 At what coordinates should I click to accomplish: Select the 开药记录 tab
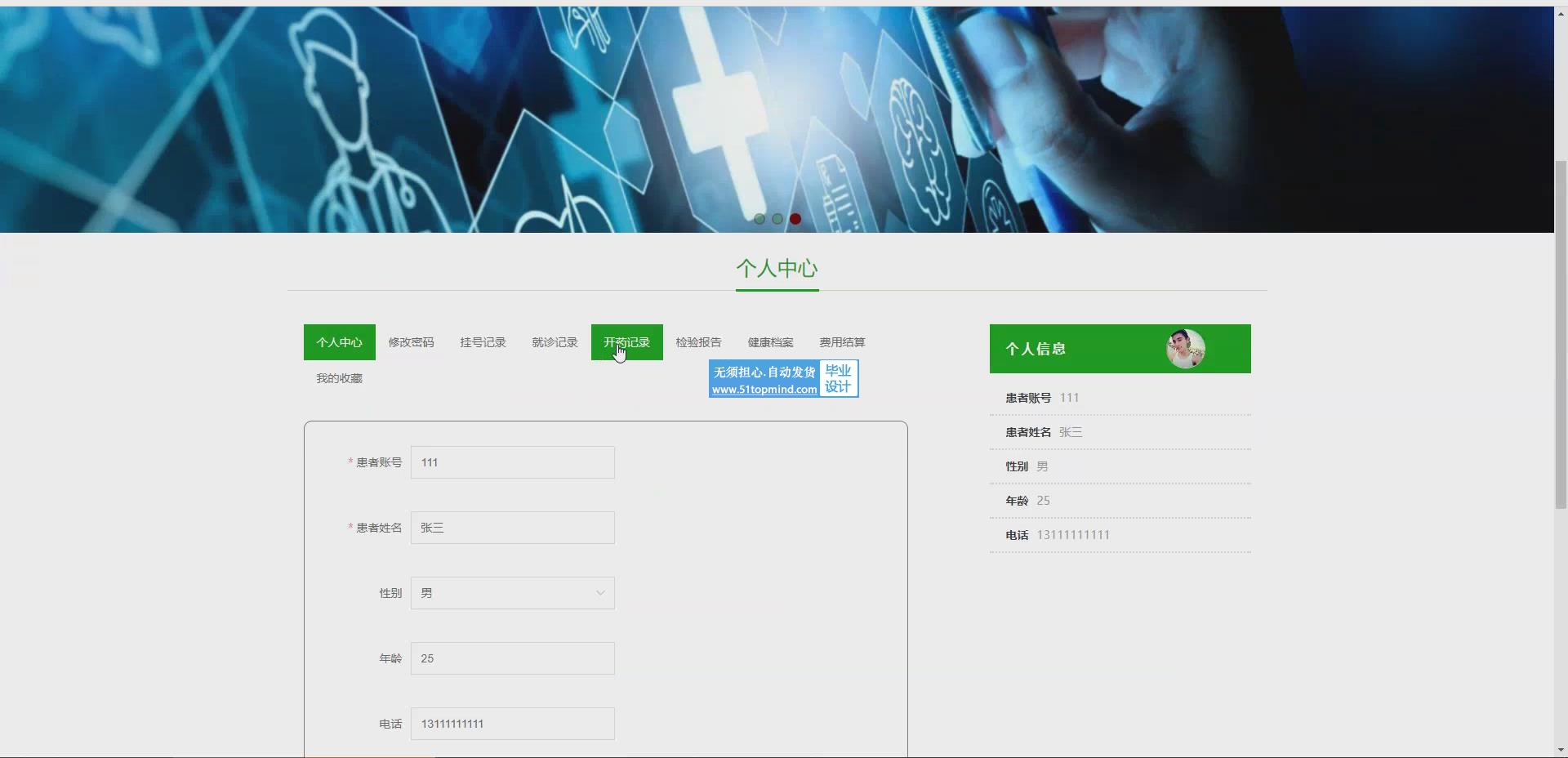pos(627,342)
